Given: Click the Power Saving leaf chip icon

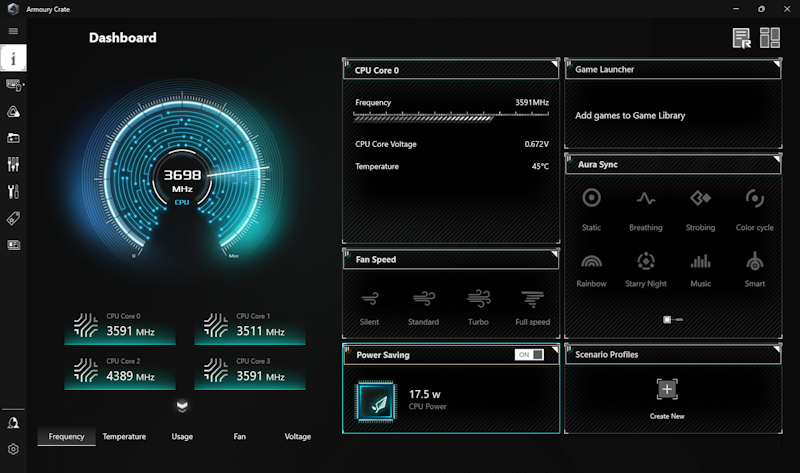Looking at the screenshot, I should pyautogui.click(x=377, y=401).
